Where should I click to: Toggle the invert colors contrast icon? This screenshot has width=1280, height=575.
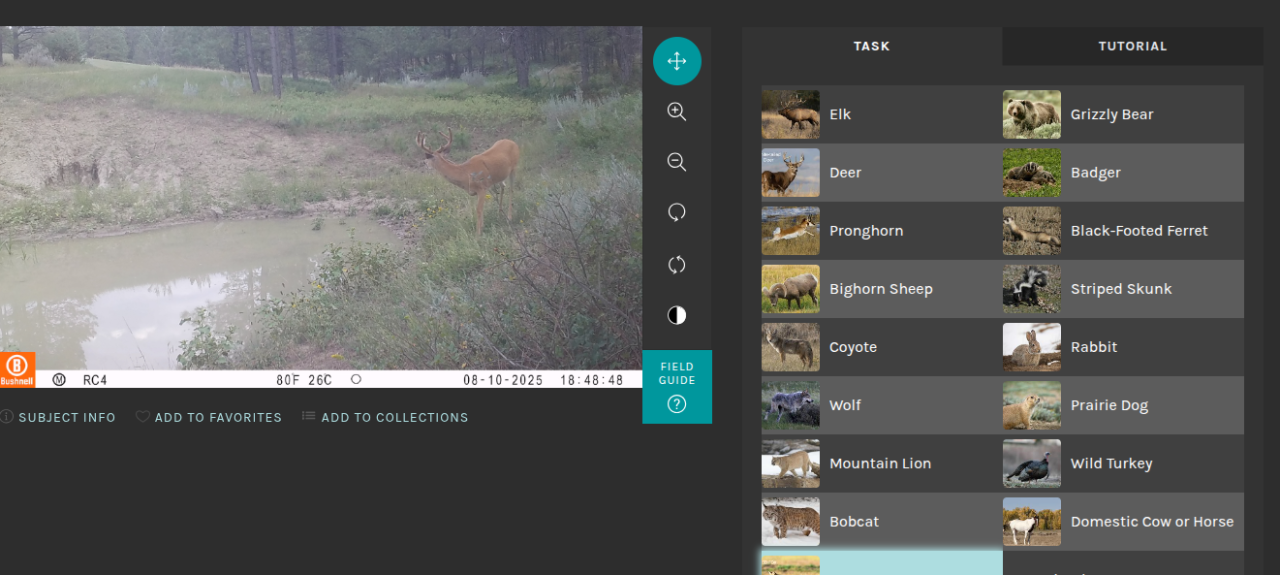click(x=677, y=316)
